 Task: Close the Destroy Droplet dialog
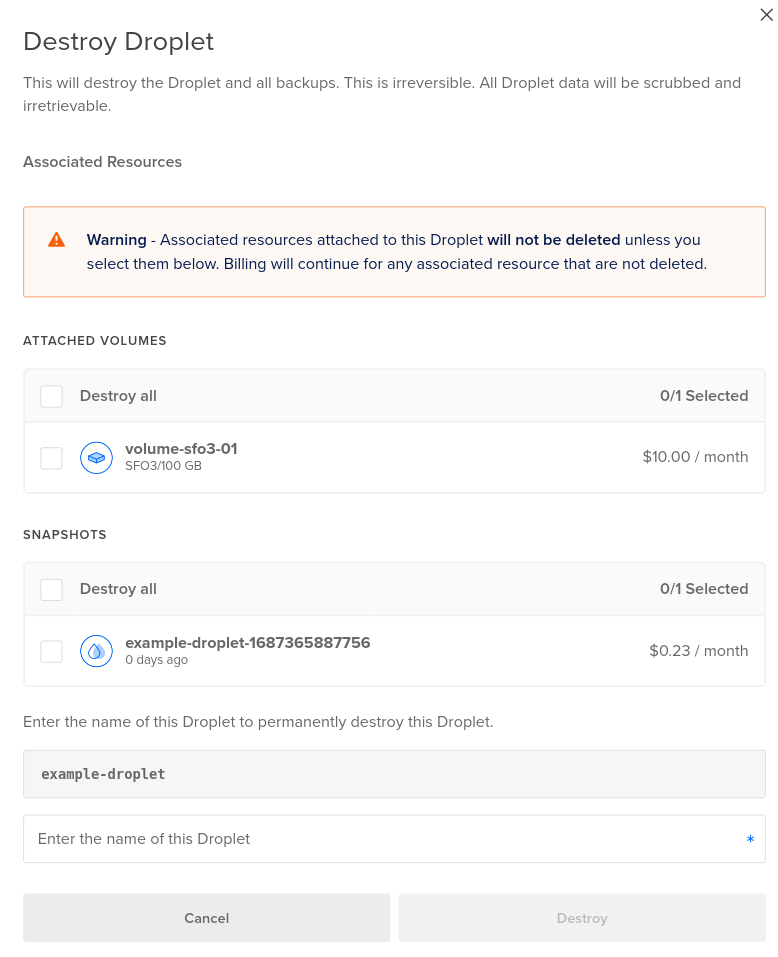point(766,15)
